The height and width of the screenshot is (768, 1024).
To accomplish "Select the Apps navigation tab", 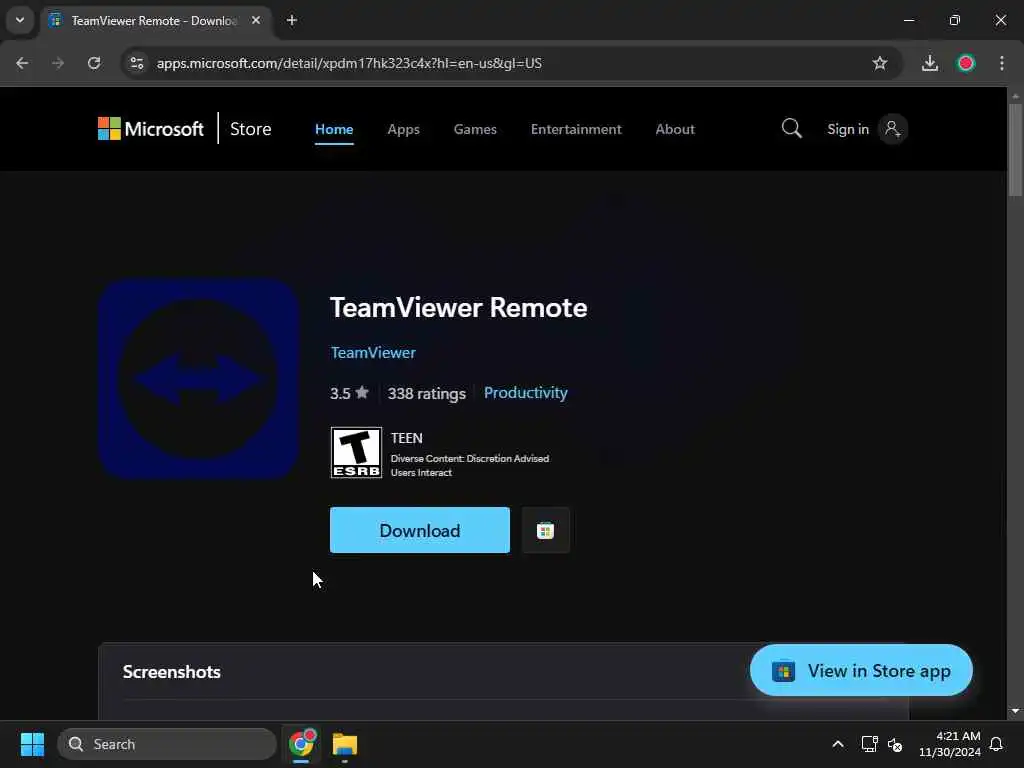I will [x=404, y=129].
